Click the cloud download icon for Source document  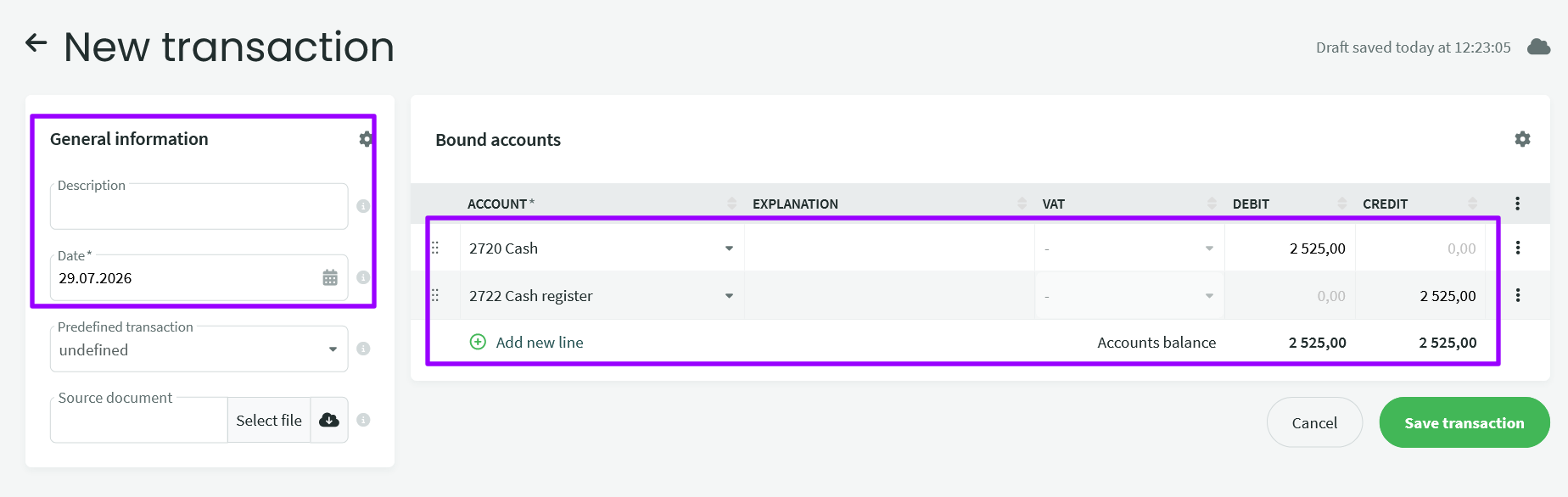[329, 420]
